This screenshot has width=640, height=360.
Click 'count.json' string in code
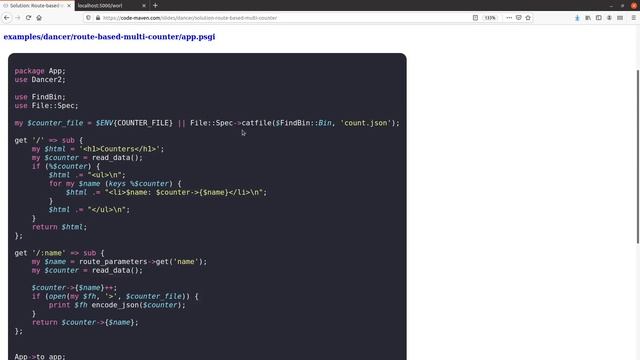coord(366,123)
